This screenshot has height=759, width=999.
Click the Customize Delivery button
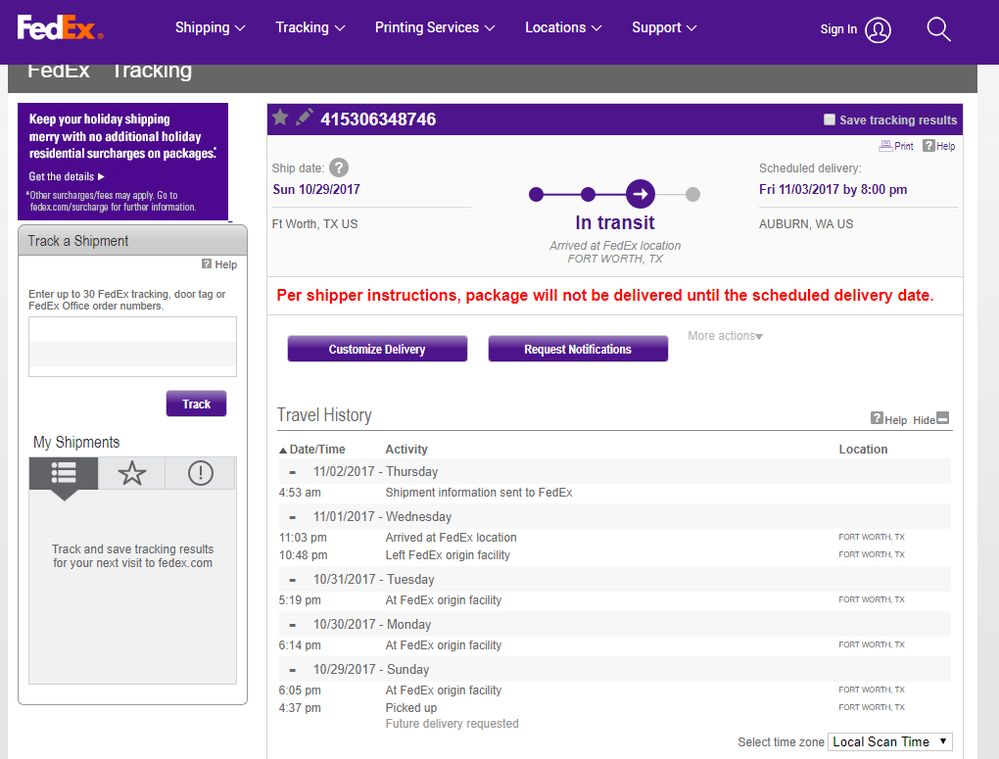377,349
